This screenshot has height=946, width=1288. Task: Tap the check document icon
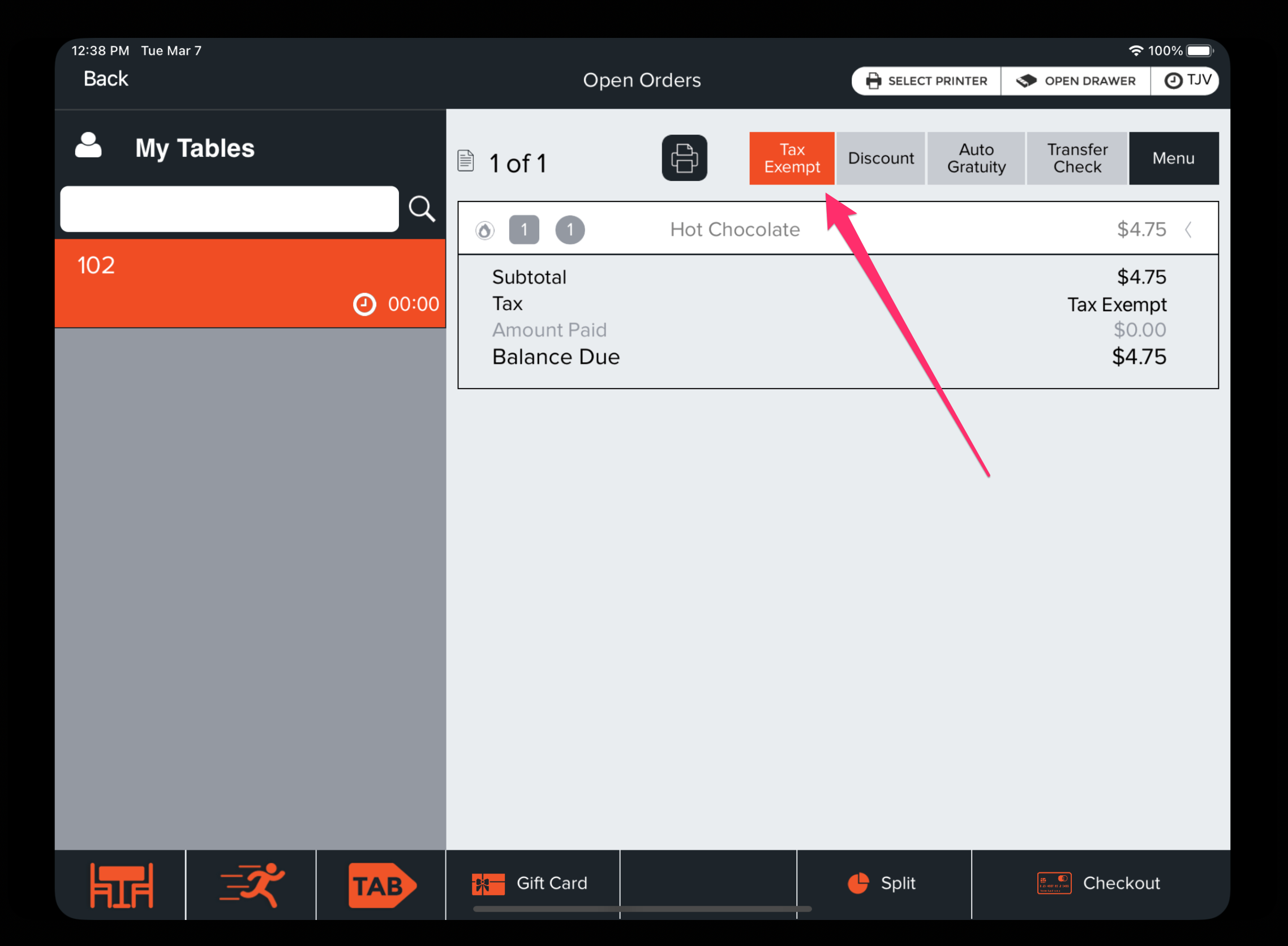coord(466,161)
